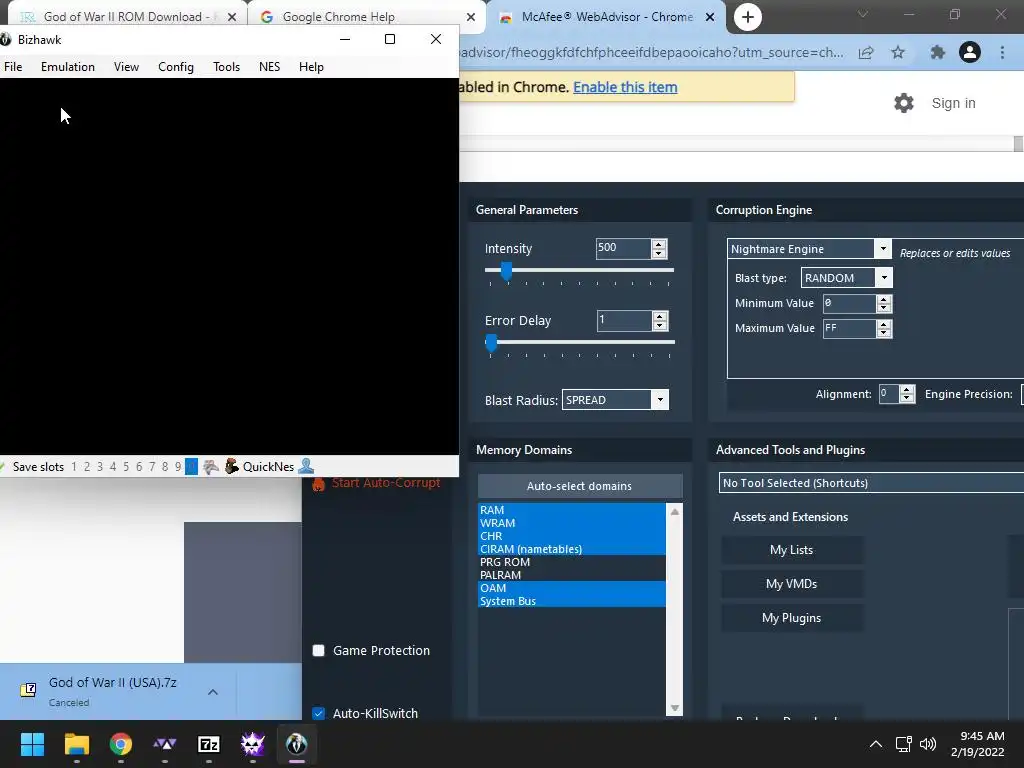
Task: Increase the Error Delay value with the stepper
Action: pyautogui.click(x=660, y=317)
